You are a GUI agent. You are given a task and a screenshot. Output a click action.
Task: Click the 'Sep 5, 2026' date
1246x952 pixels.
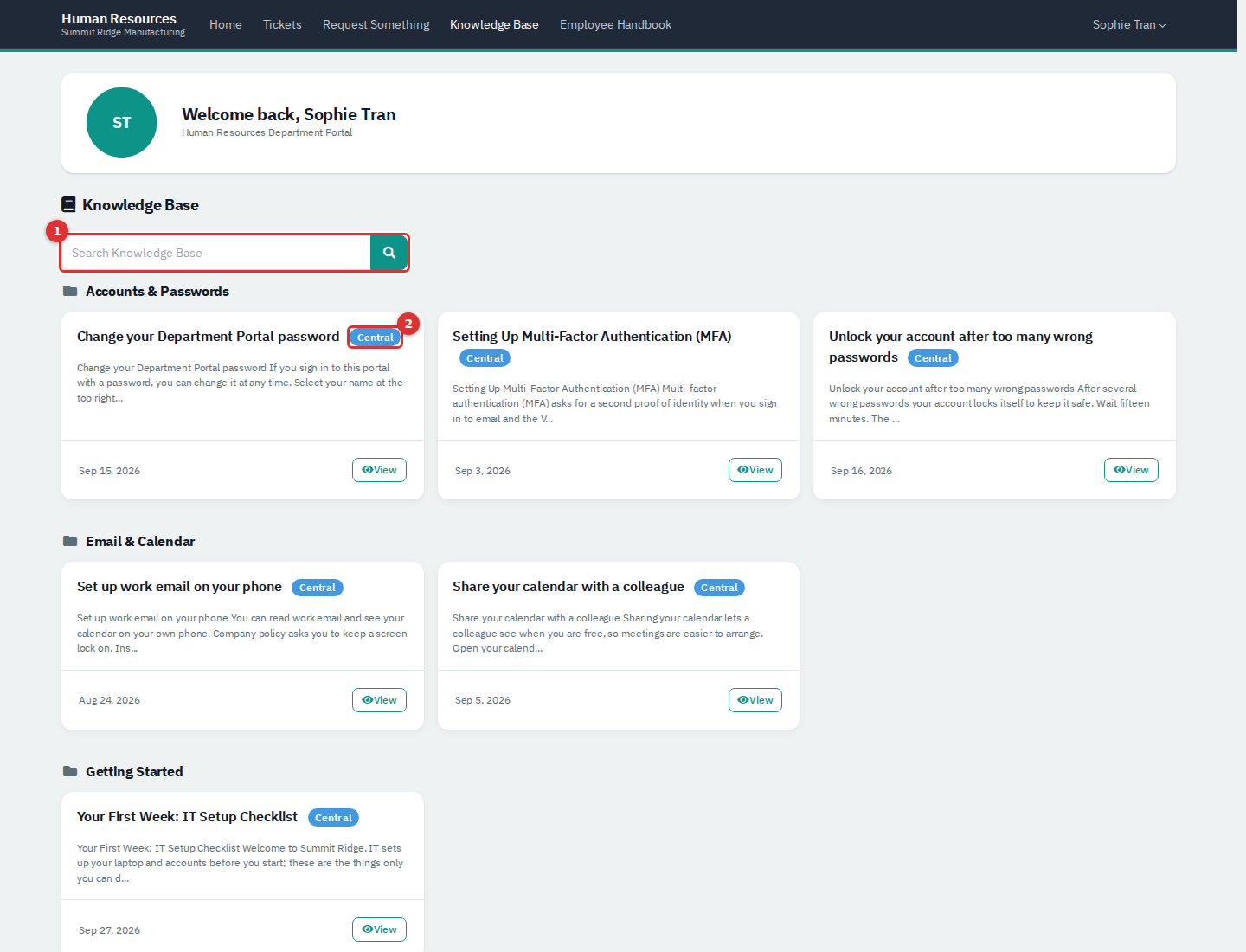pyautogui.click(x=483, y=700)
